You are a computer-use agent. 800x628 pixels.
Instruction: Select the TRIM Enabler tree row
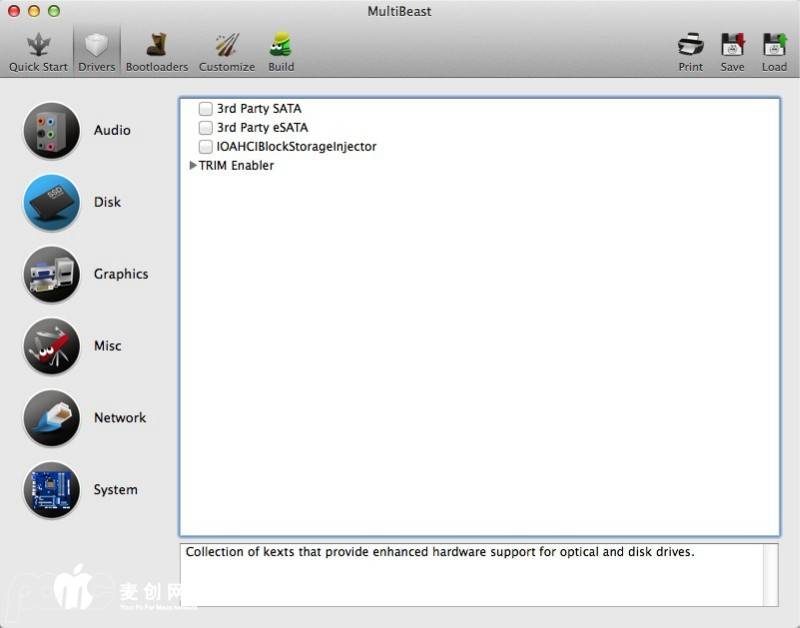[x=236, y=166]
